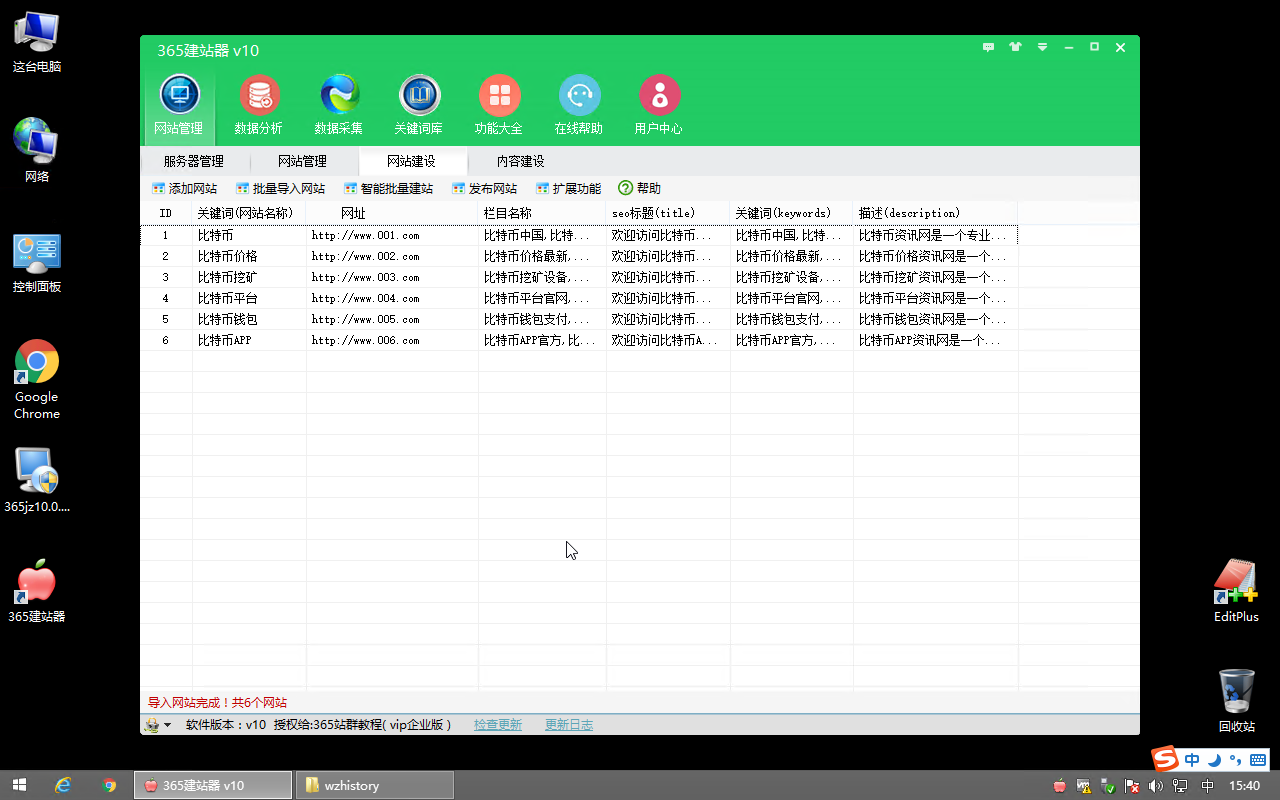This screenshot has width=1280, height=800.
Task: Open Google Chrome desktop shortcut
Action: pyautogui.click(x=37, y=380)
